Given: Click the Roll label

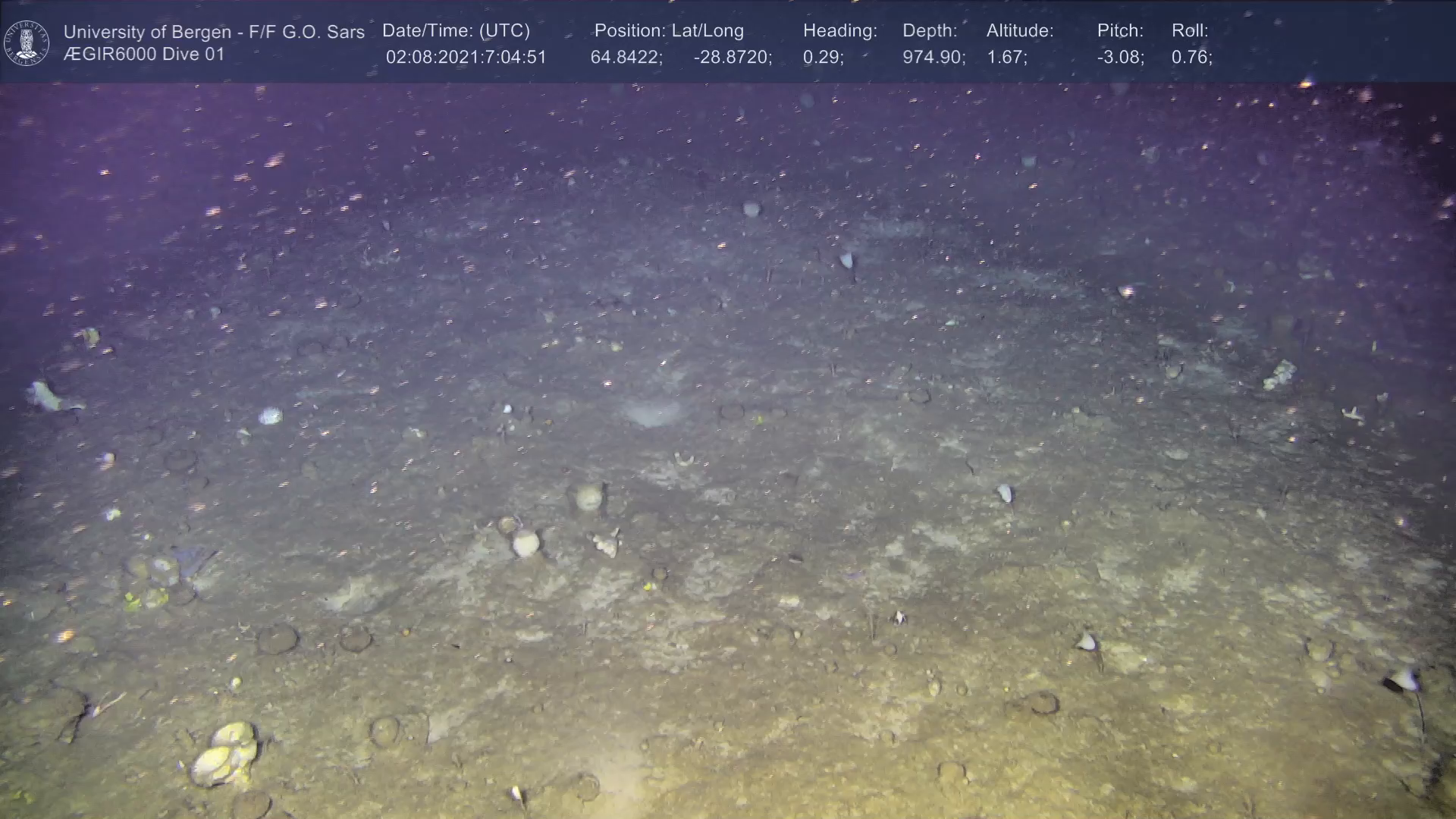Looking at the screenshot, I should point(1189,30).
